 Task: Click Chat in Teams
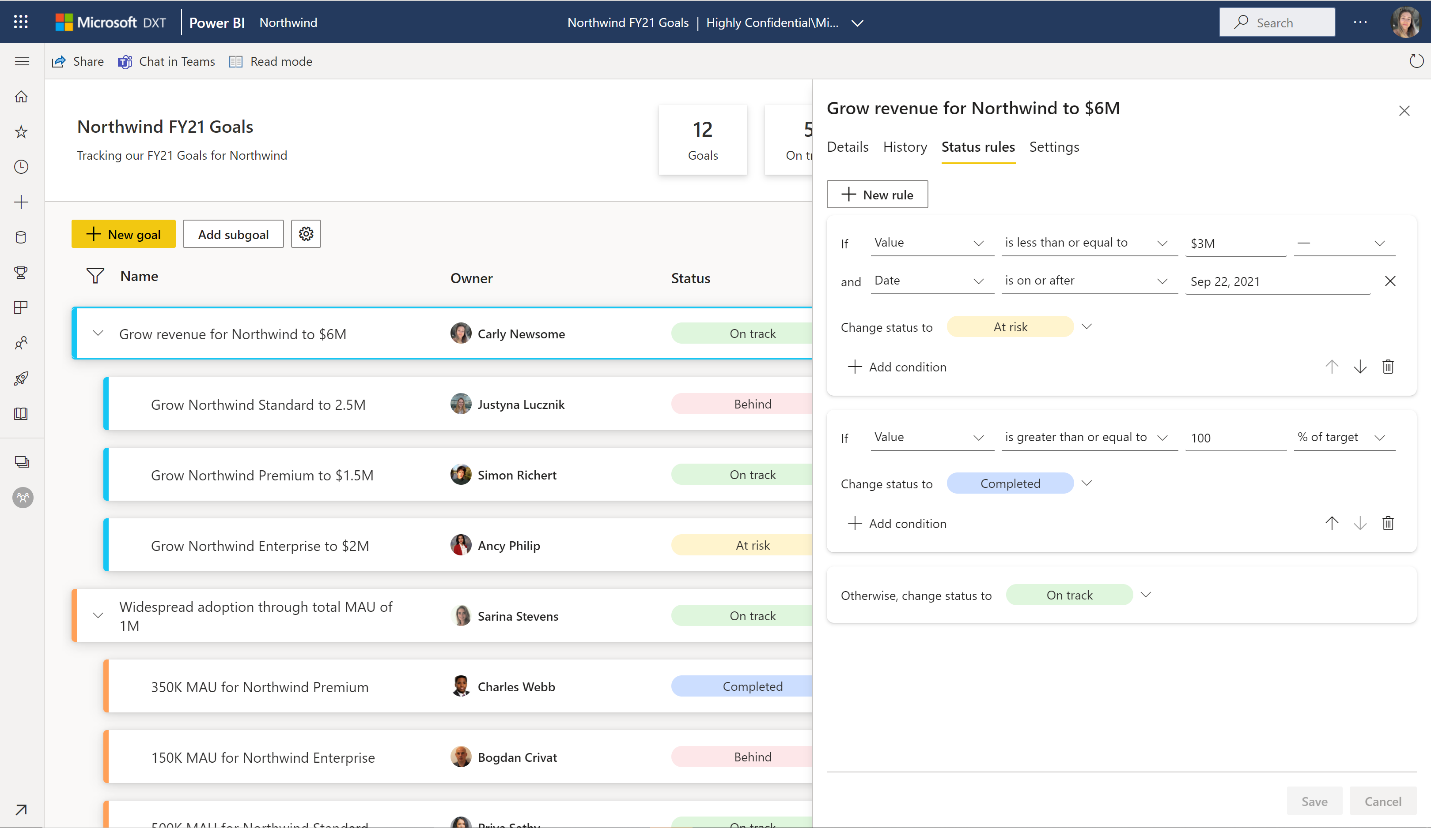167,62
